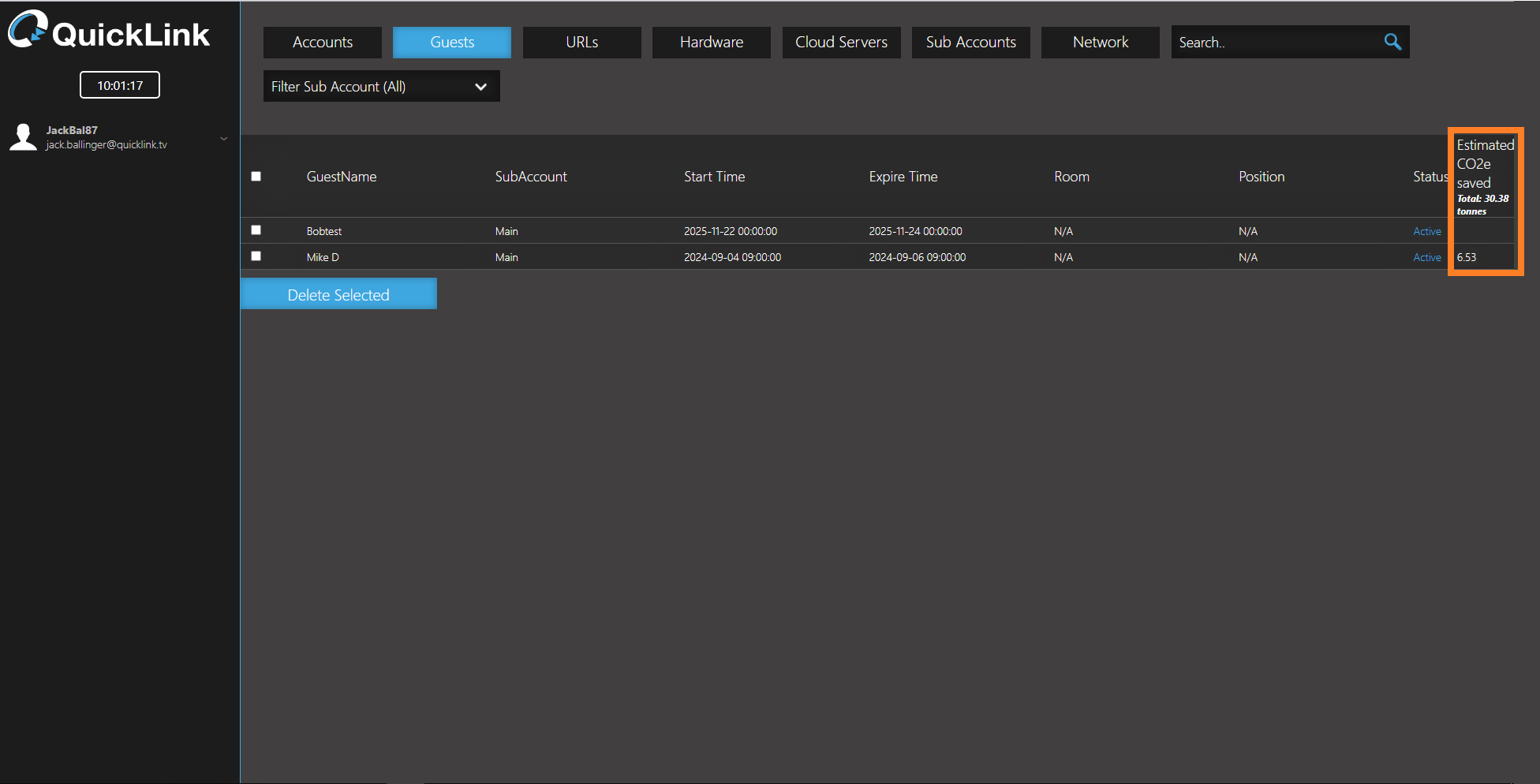Click the 10:01:17 clock display
The height and width of the screenshot is (784, 1540).
click(x=120, y=85)
